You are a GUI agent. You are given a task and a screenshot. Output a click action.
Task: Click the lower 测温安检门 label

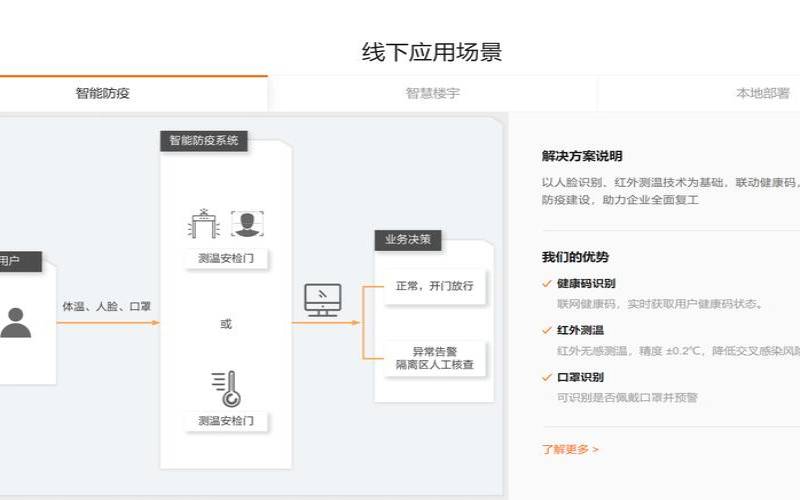pos(226,420)
